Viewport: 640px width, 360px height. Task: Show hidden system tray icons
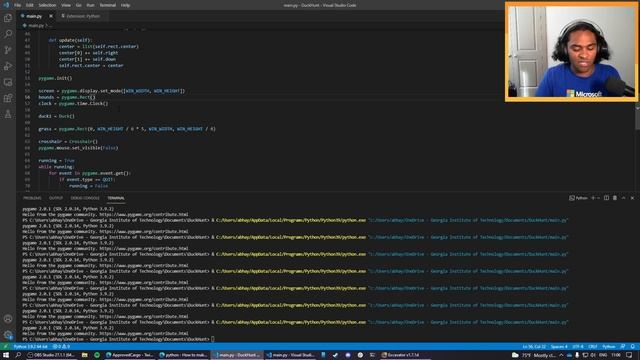(x=561, y=355)
